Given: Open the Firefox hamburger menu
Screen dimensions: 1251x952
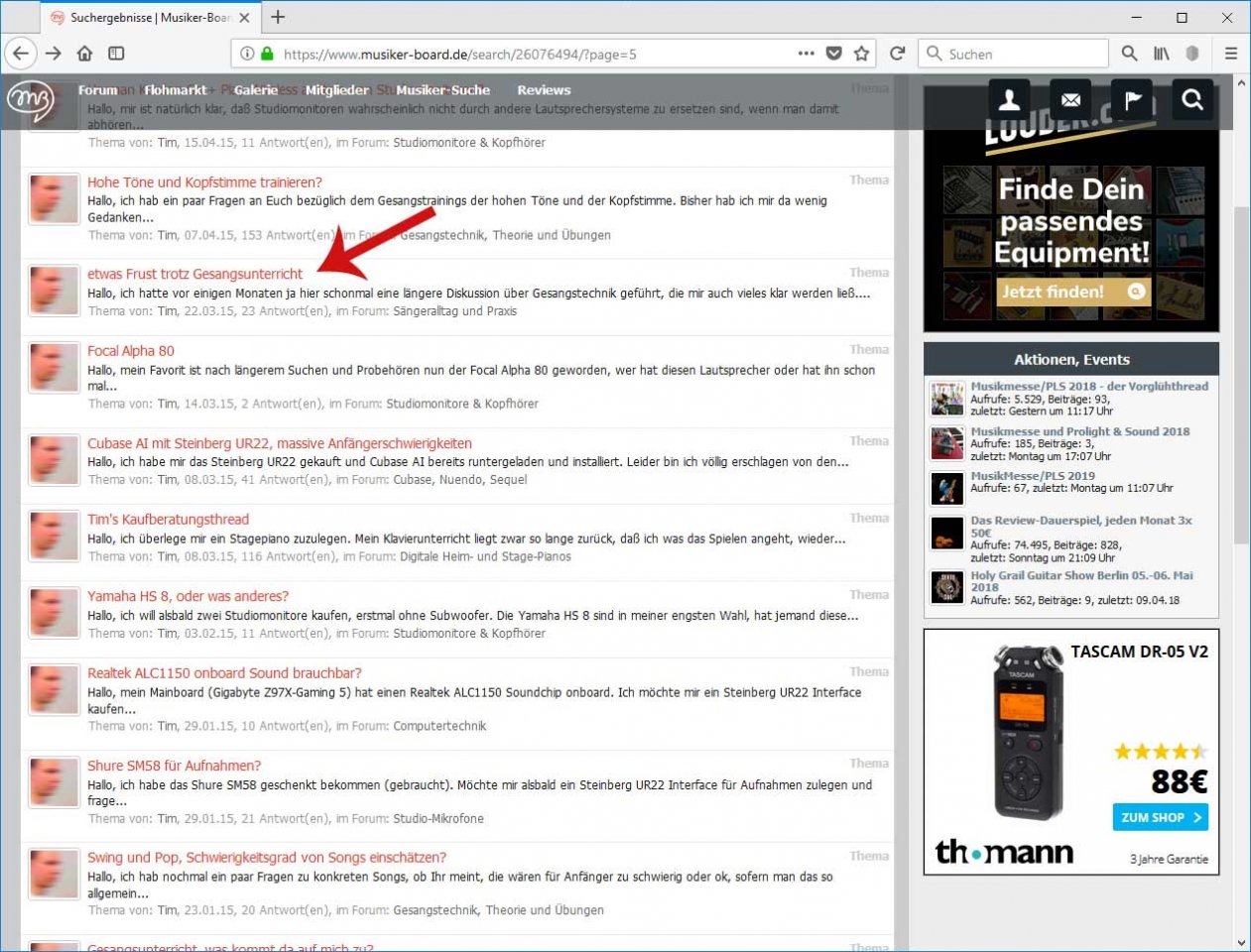Looking at the screenshot, I should coord(1231,54).
